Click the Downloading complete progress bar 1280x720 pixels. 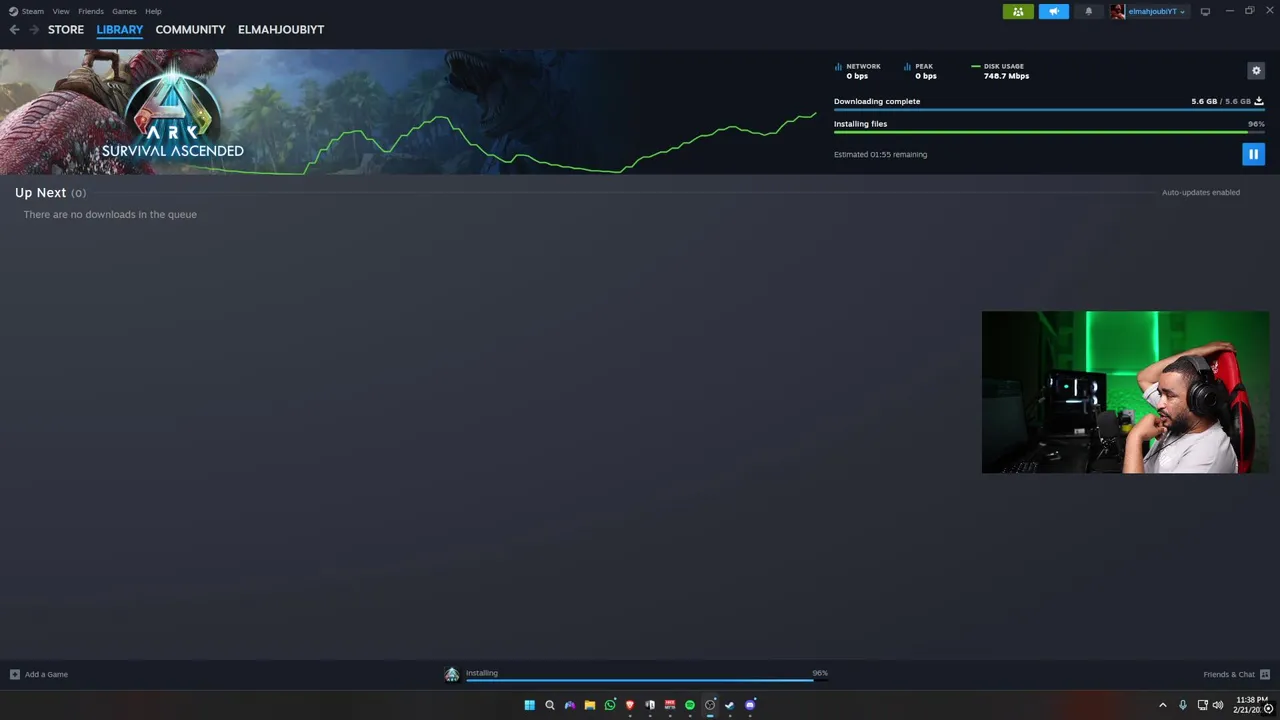(1049, 109)
